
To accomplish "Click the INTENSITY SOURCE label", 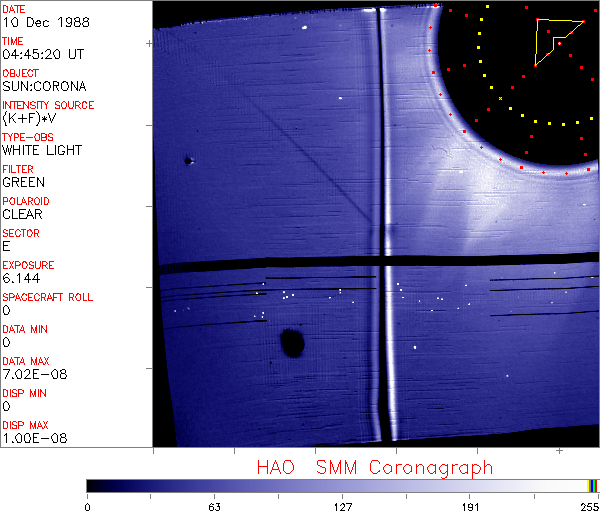I will 48,105.
